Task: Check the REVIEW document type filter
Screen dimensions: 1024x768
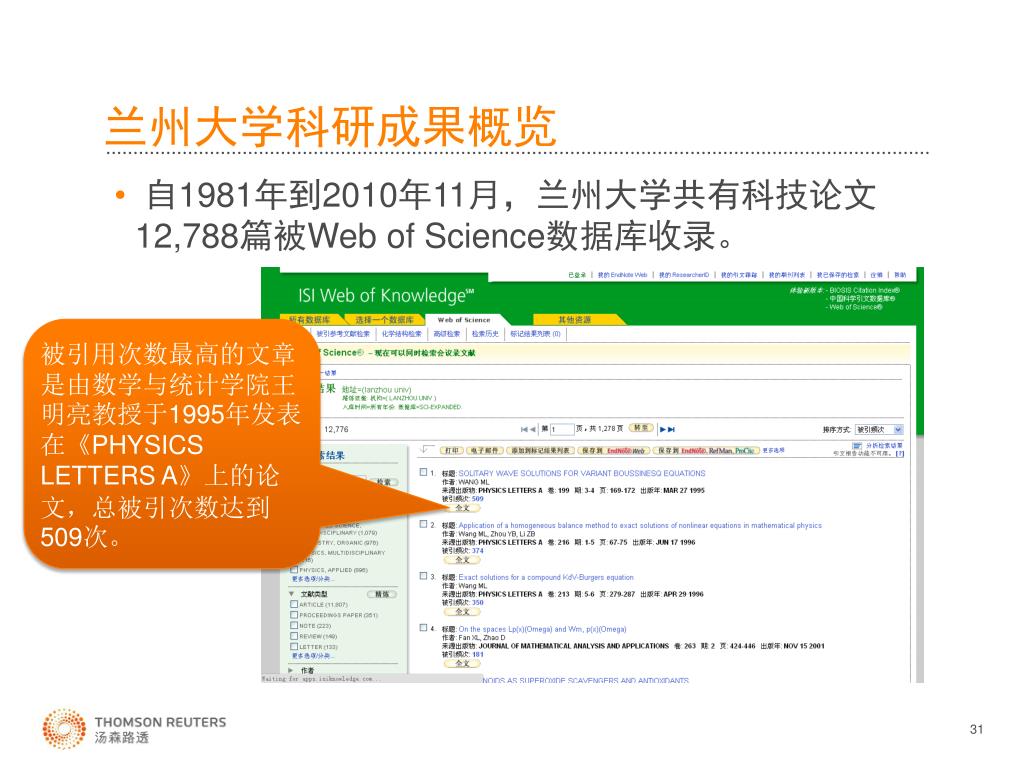Action: click(294, 636)
